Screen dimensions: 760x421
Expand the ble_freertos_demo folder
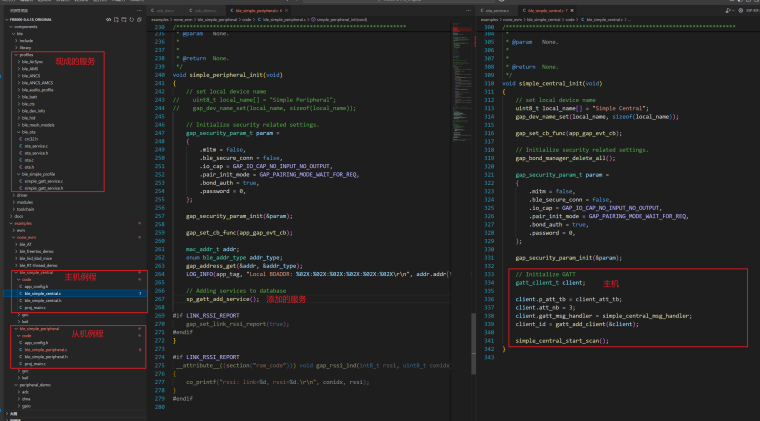click(36, 251)
